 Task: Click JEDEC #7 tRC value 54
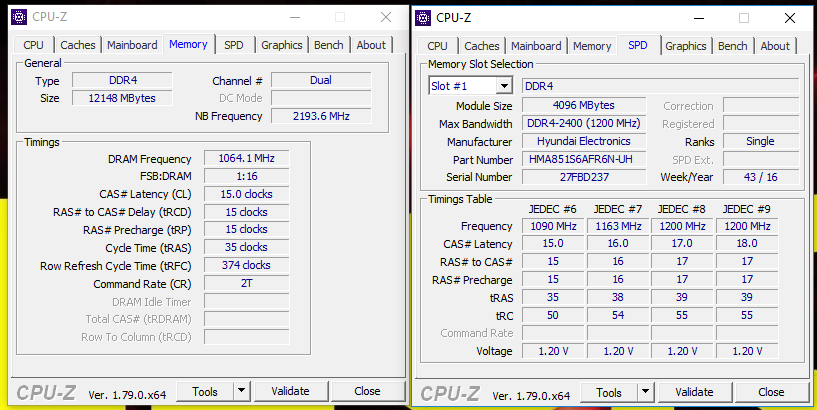[617, 315]
